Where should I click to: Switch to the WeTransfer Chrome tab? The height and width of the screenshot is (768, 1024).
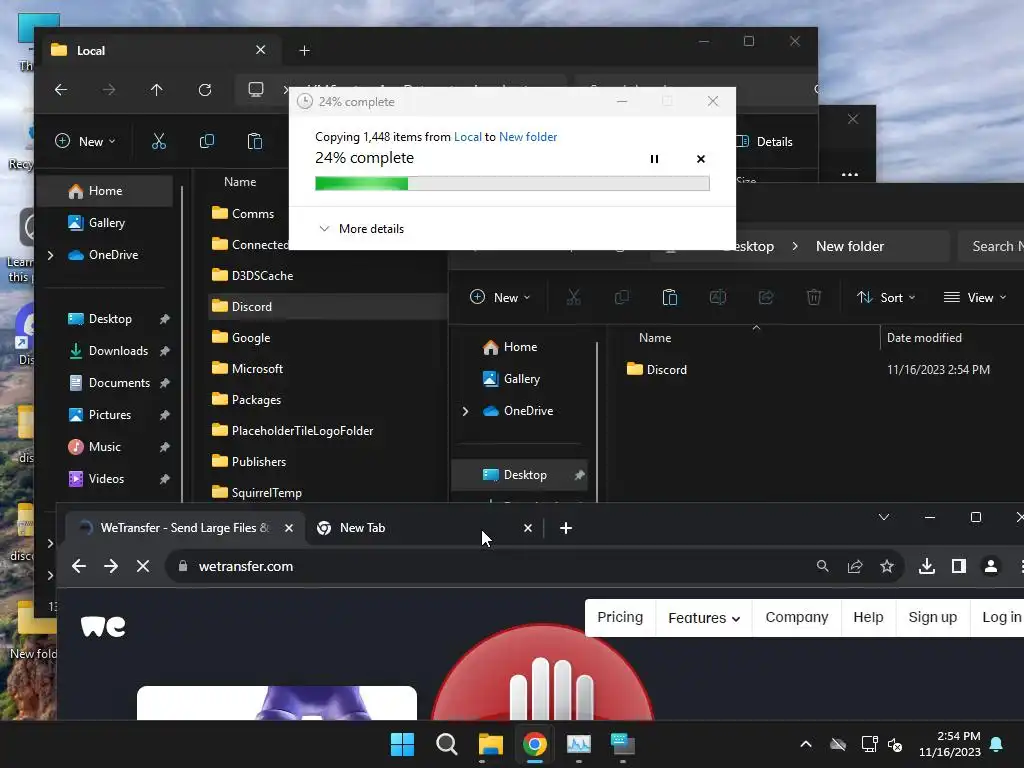[185, 528]
